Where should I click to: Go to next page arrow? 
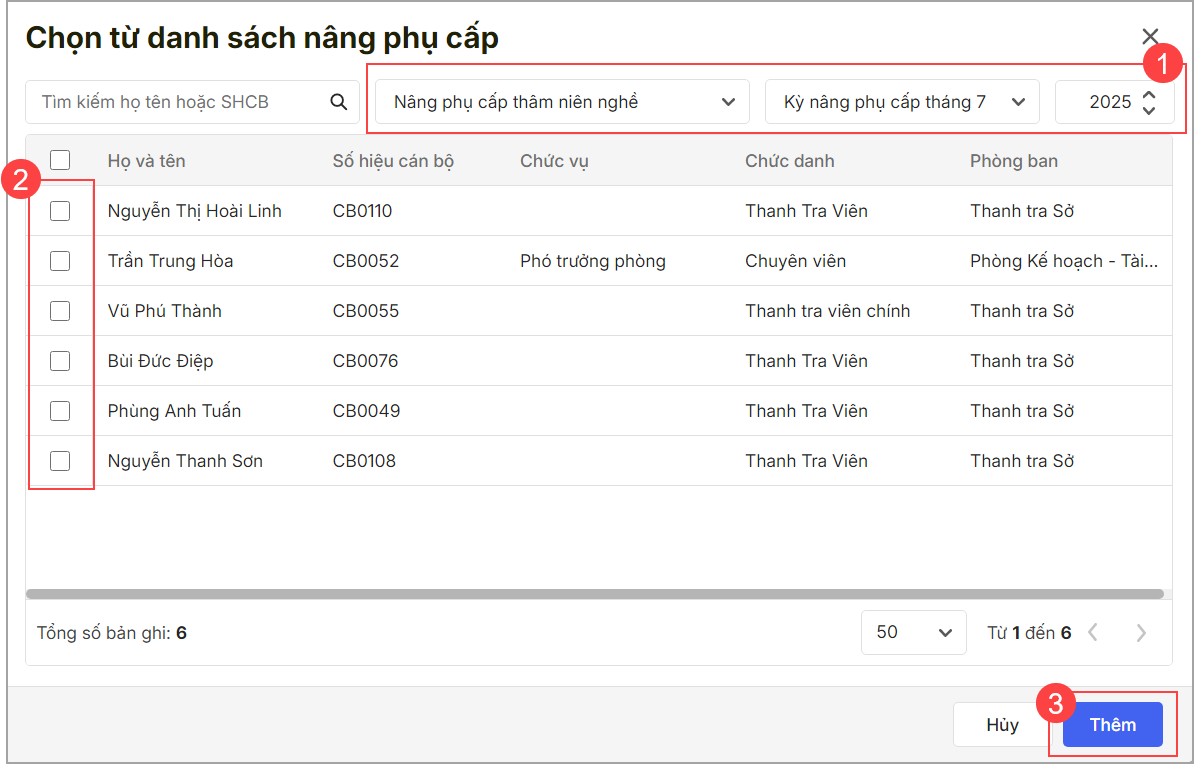(1141, 632)
